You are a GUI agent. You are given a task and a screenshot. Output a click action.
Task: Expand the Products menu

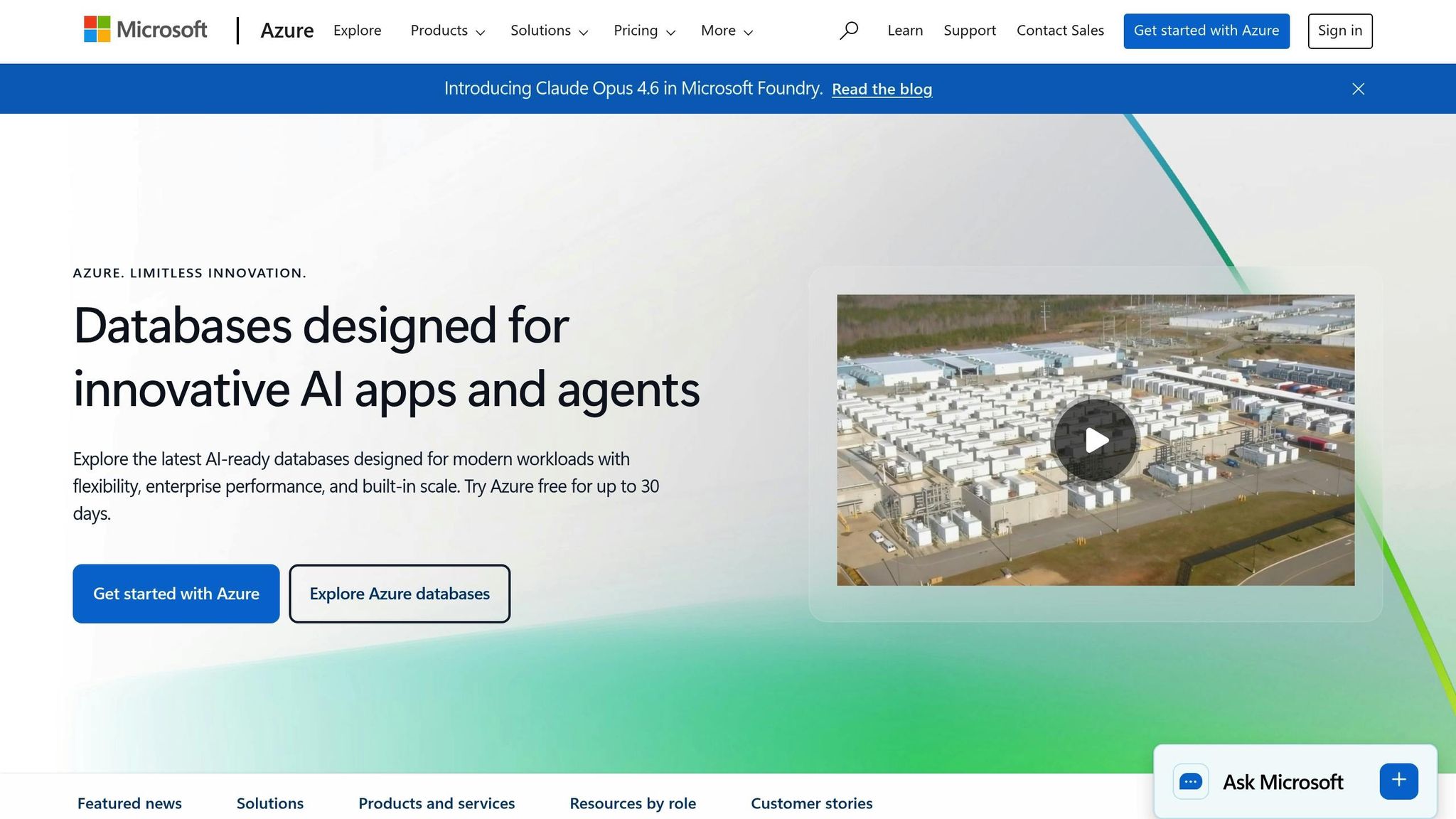(x=447, y=31)
